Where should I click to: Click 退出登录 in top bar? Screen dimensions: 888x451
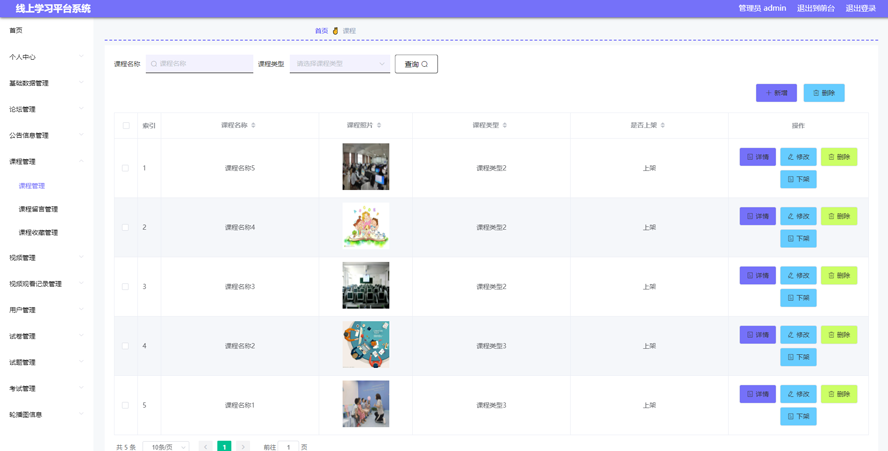pos(861,8)
